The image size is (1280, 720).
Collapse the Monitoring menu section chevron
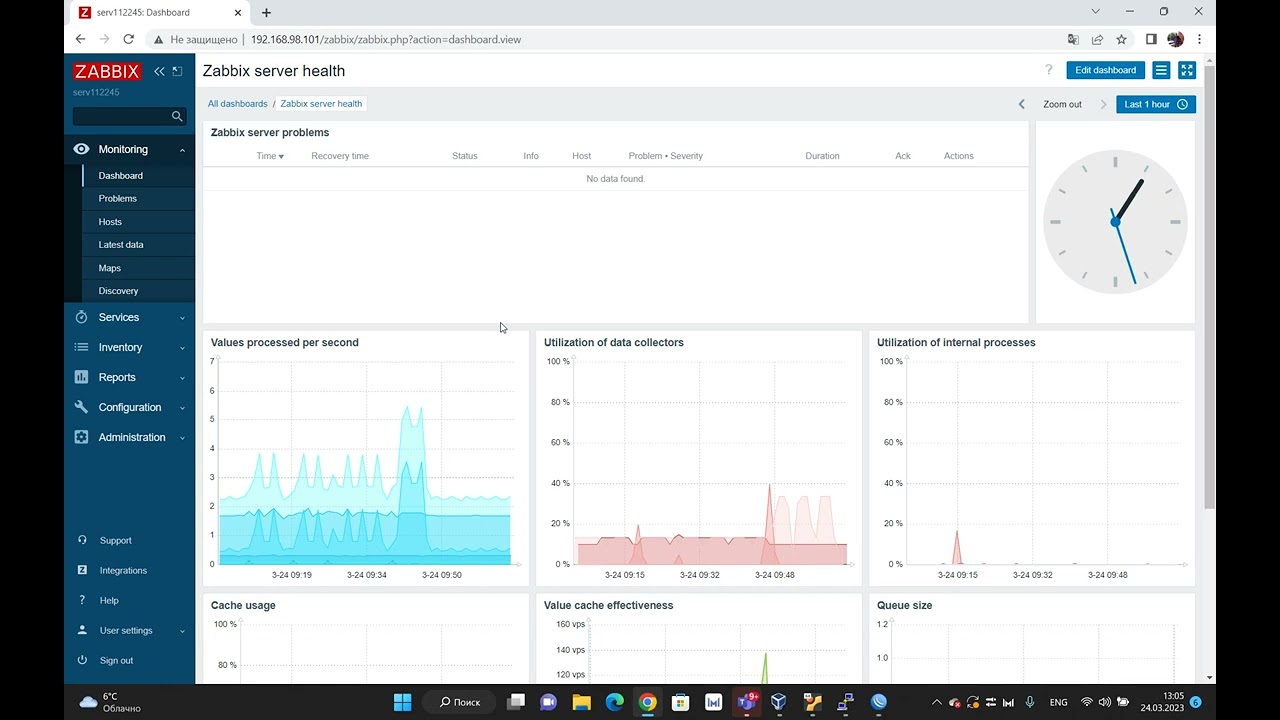(182, 150)
